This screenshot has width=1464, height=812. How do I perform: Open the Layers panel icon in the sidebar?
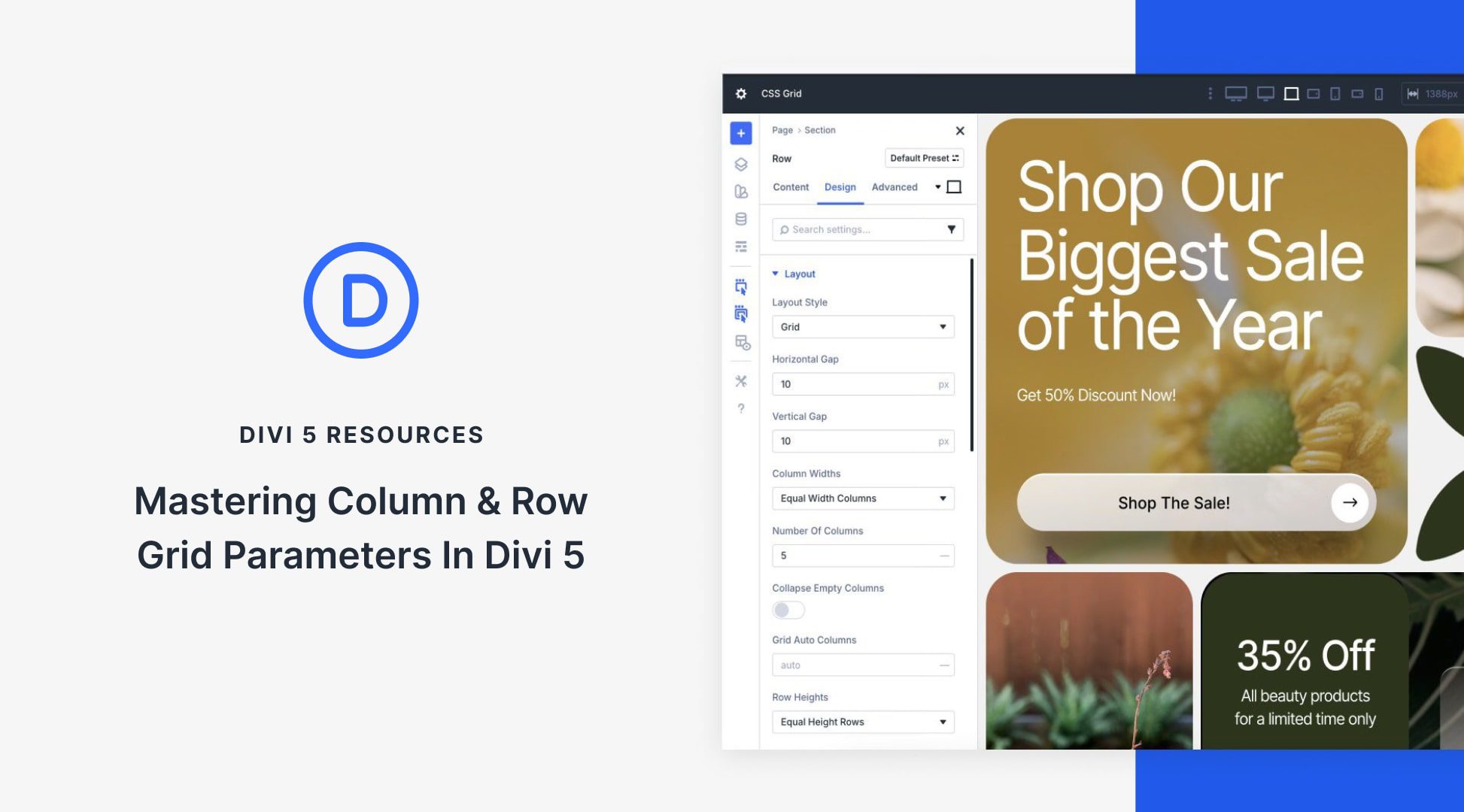(x=741, y=162)
